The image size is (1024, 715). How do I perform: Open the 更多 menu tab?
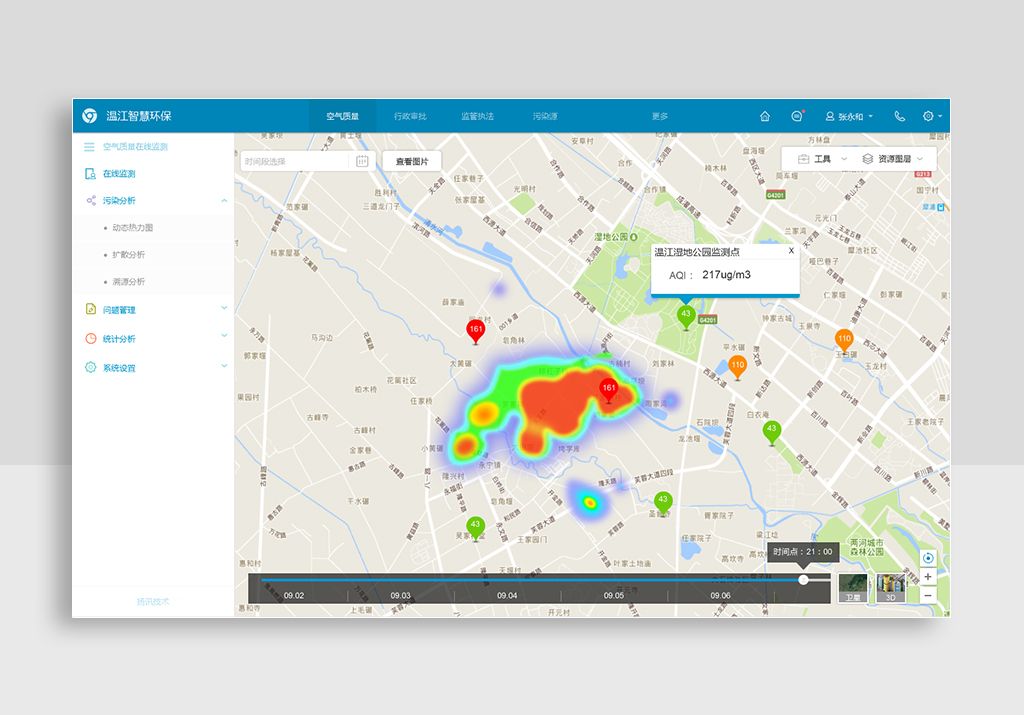660,116
